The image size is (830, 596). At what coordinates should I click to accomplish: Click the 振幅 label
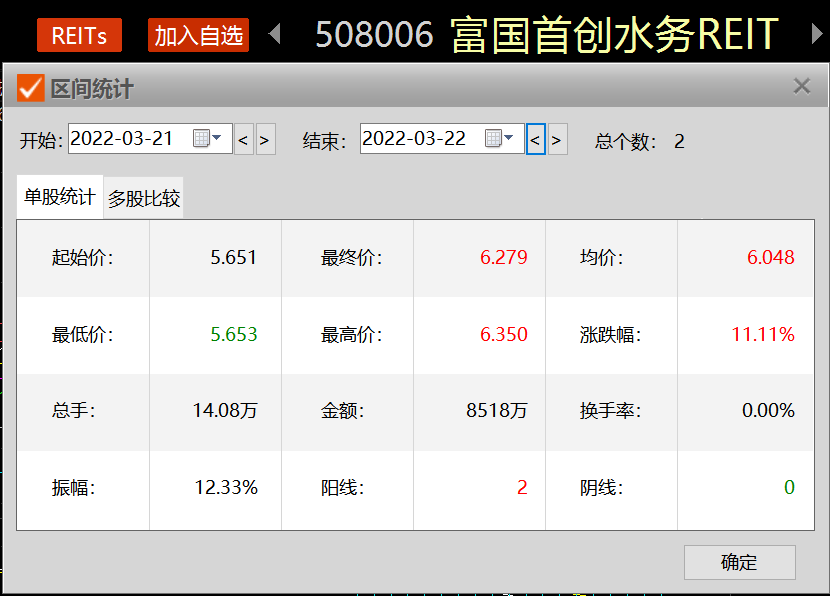(x=74, y=487)
